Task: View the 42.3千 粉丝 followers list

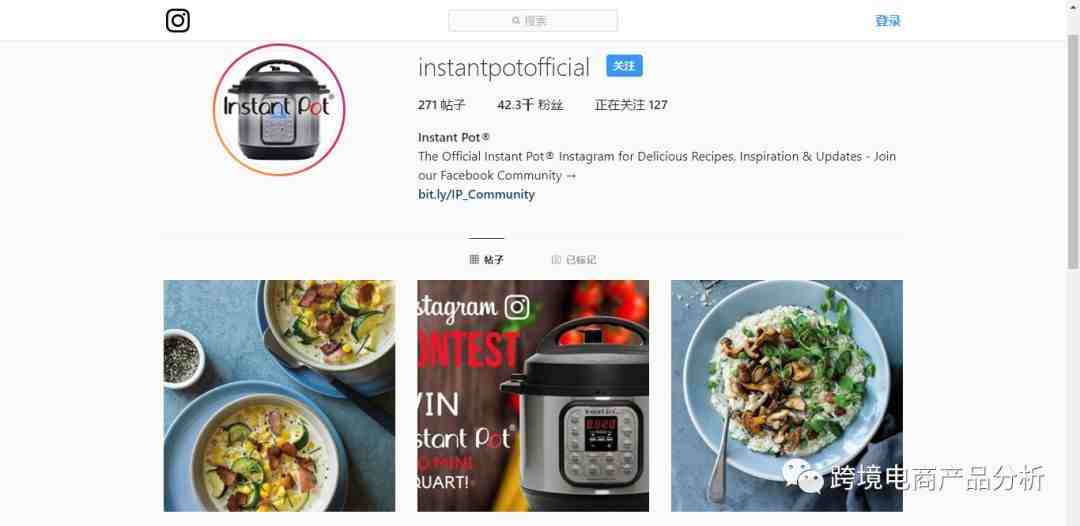Action: 530,105
